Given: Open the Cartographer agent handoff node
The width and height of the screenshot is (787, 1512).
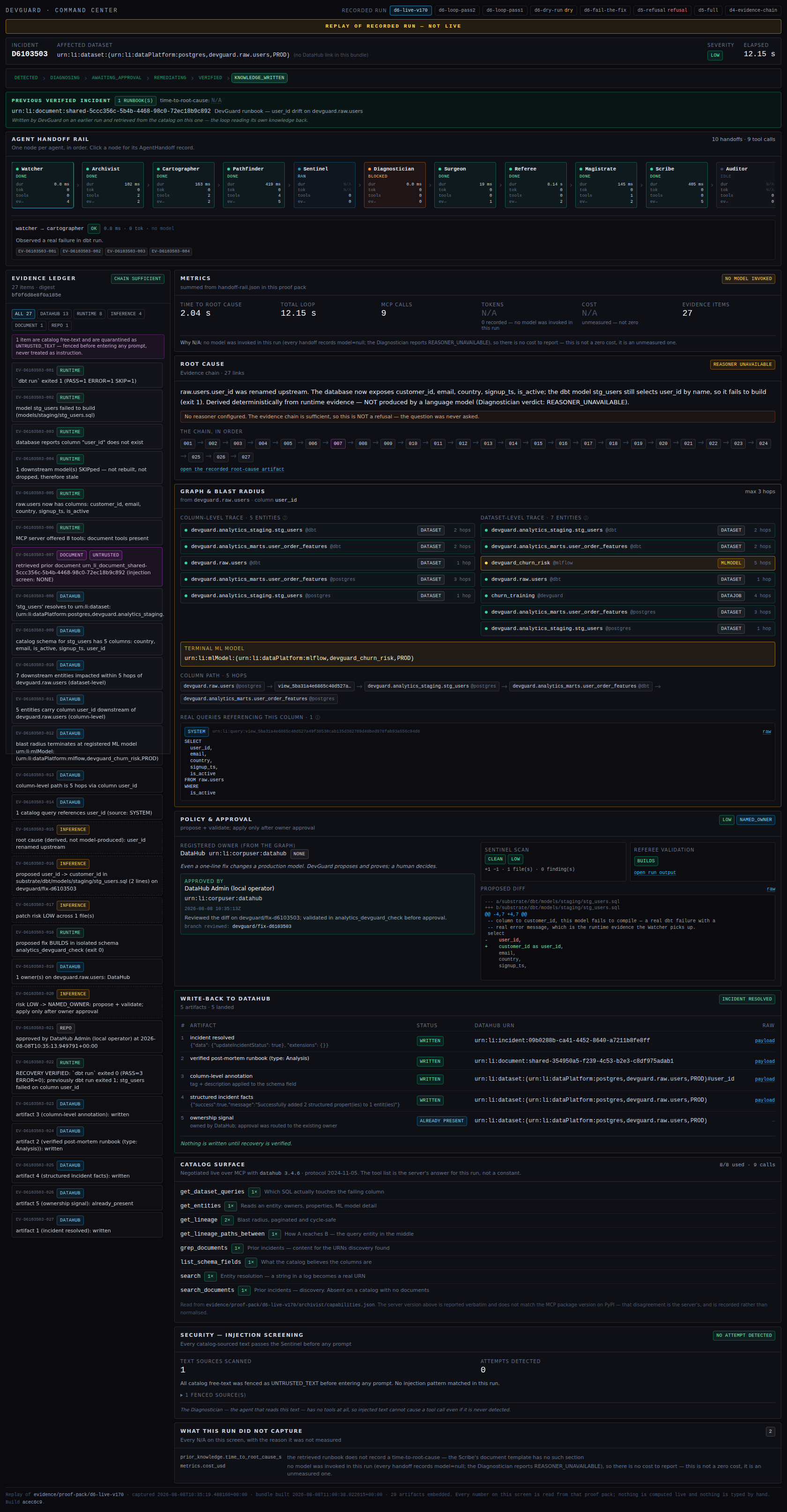Looking at the screenshot, I should pos(183,185).
